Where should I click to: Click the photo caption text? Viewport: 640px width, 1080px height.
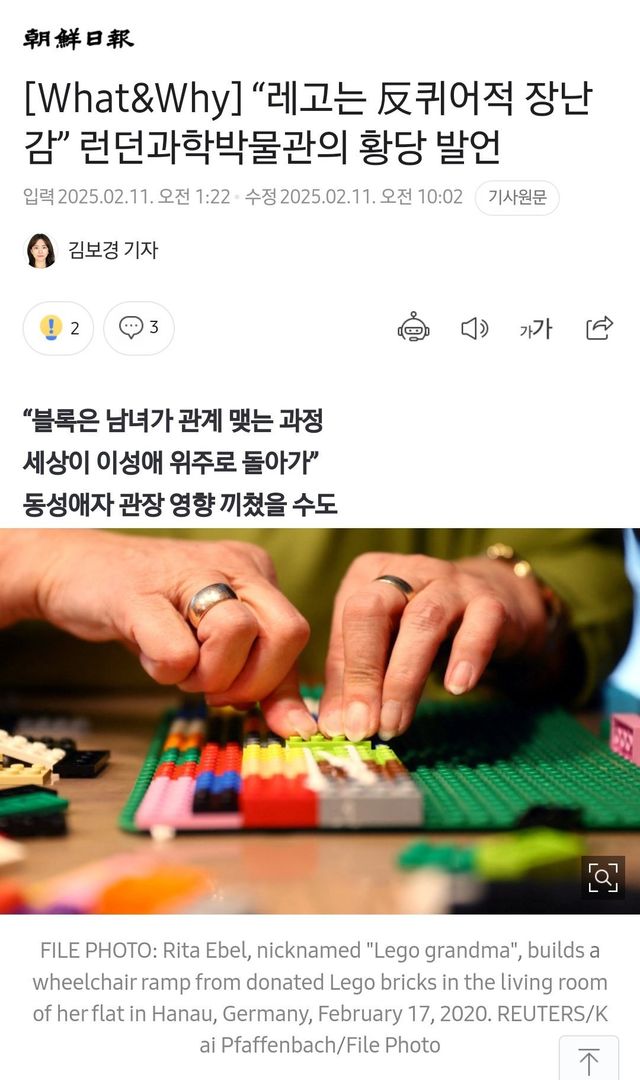pyautogui.click(x=320, y=997)
